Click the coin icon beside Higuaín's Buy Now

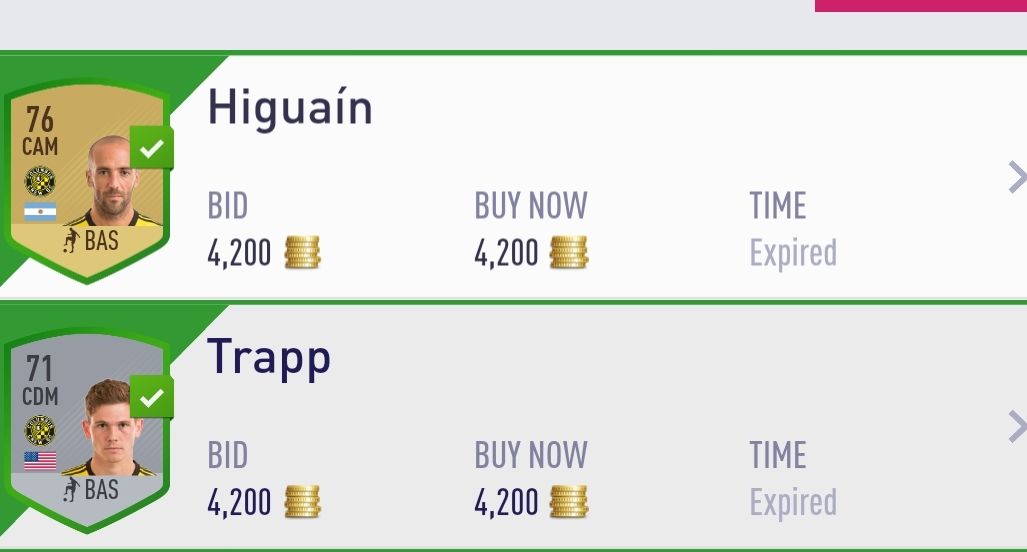[569, 253]
